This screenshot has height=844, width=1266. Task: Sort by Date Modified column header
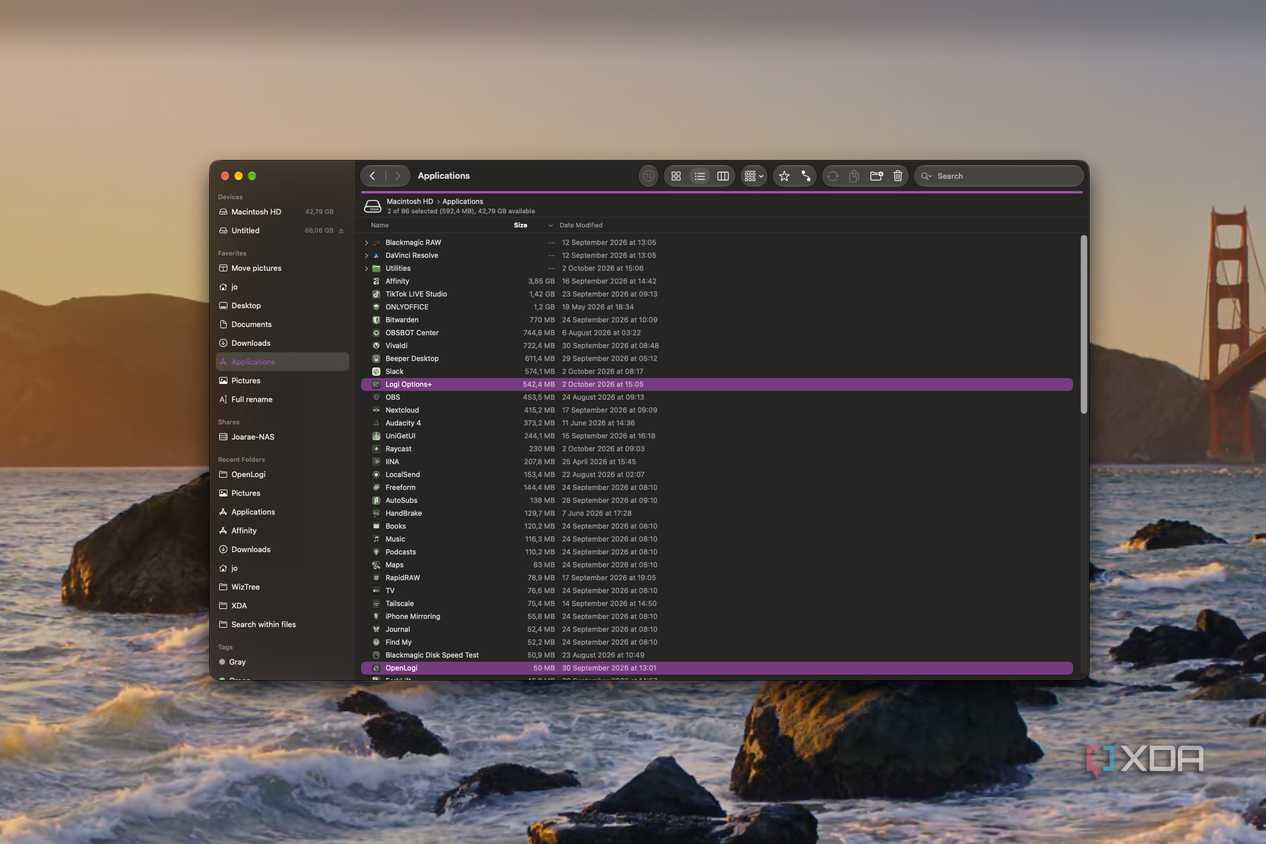click(581, 225)
